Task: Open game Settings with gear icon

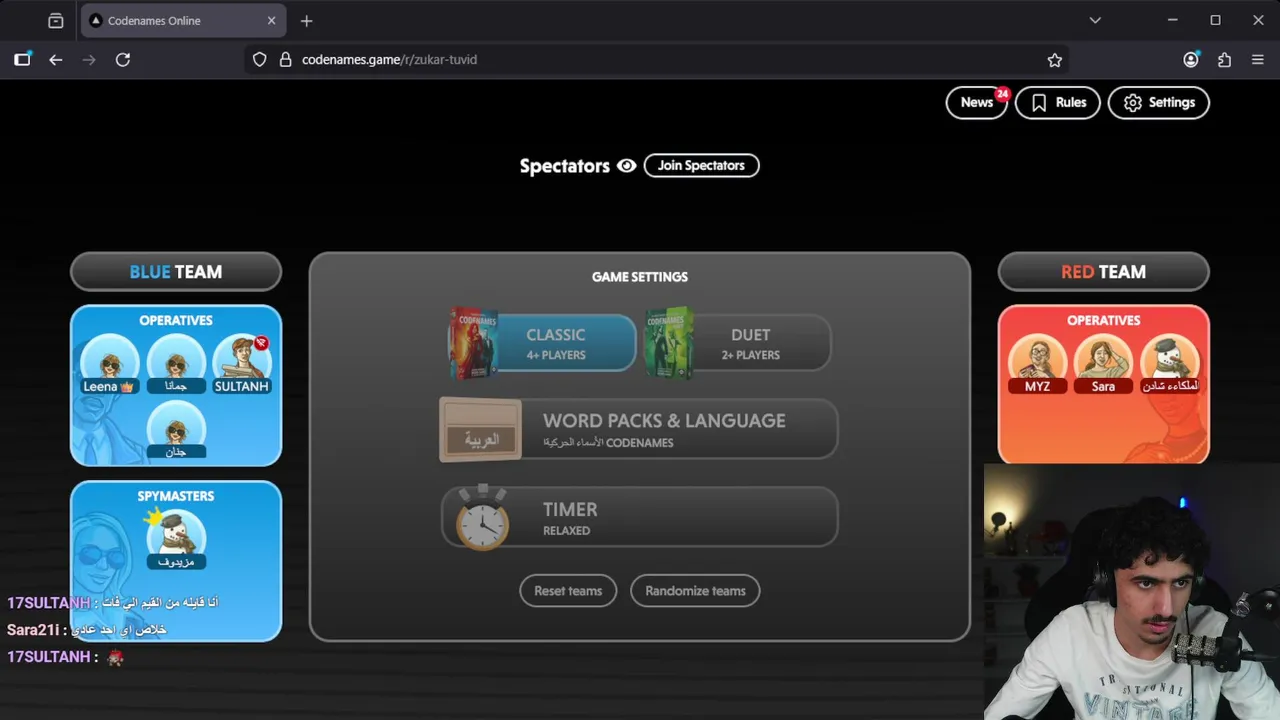Action: [x=1158, y=102]
